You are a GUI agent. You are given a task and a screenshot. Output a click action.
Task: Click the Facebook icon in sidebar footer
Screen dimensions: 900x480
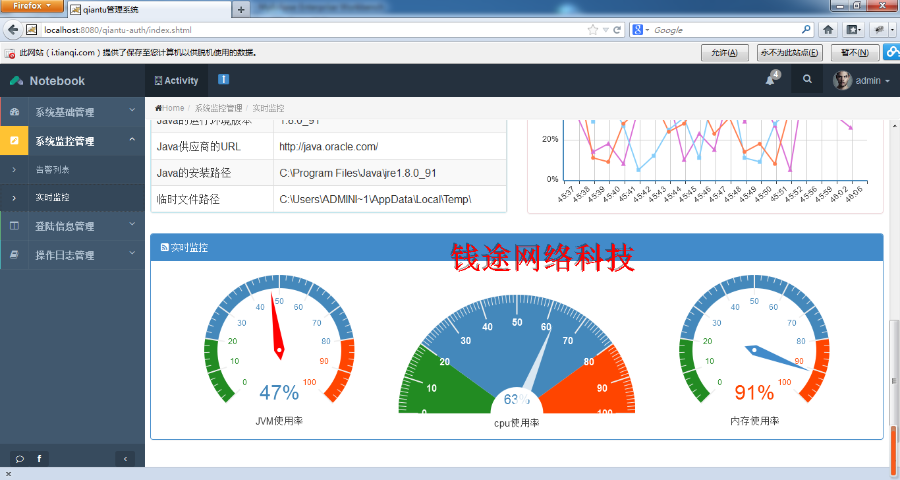[39, 459]
